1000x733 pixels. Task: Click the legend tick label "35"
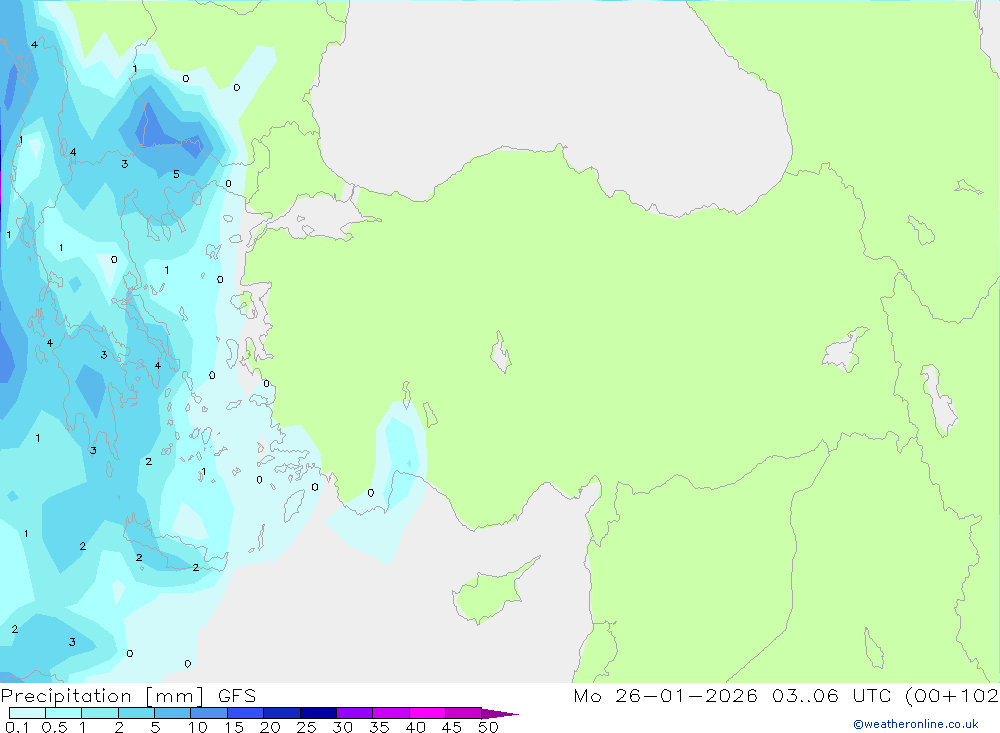tap(379, 727)
